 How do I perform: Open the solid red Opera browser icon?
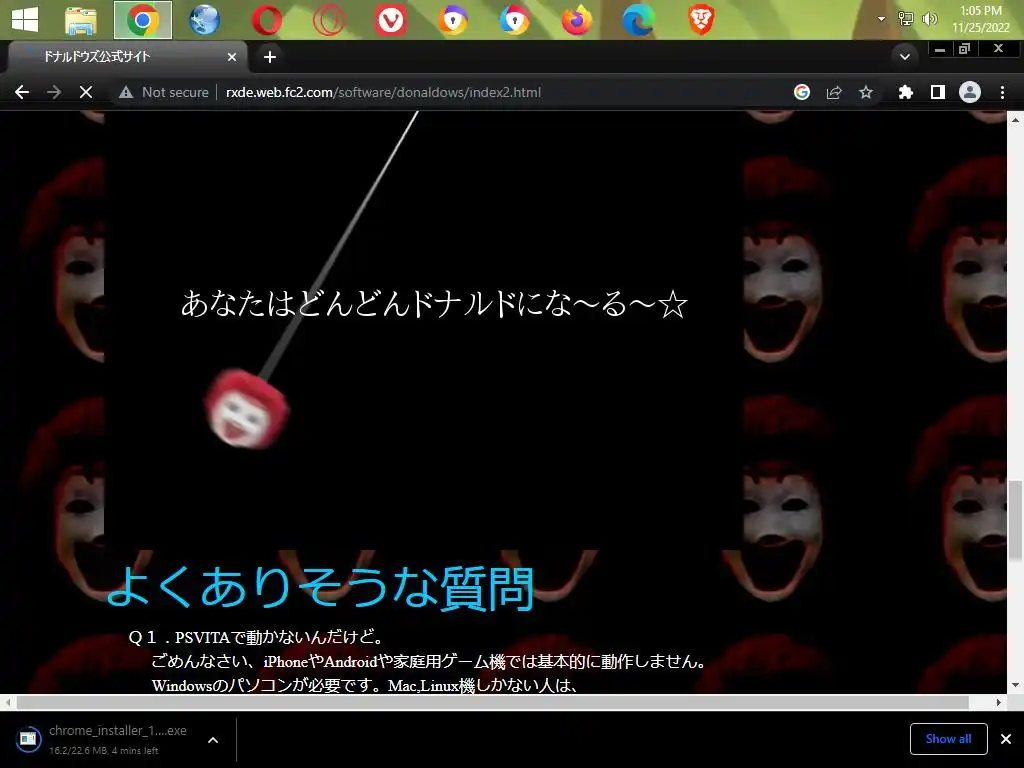click(266, 20)
